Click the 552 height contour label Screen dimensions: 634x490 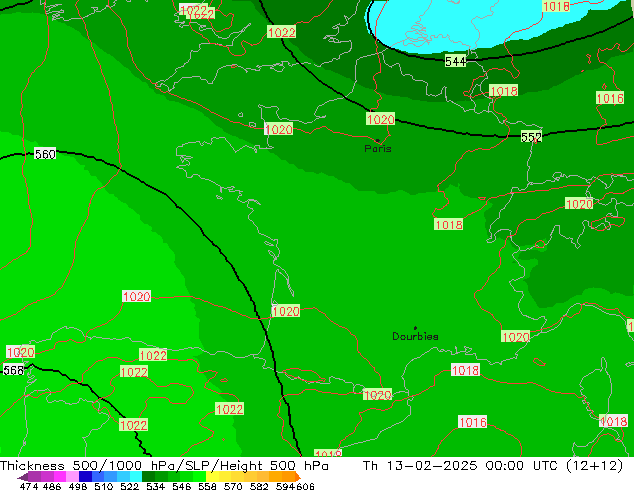pyautogui.click(x=531, y=137)
